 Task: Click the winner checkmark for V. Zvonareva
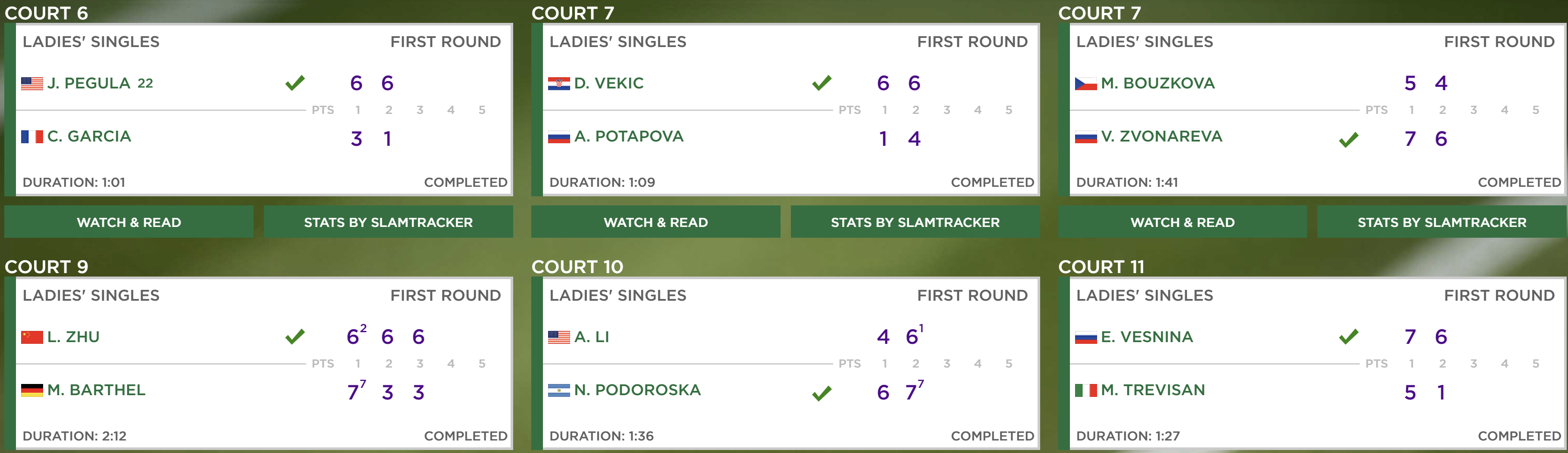pyautogui.click(x=1348, y=140)
